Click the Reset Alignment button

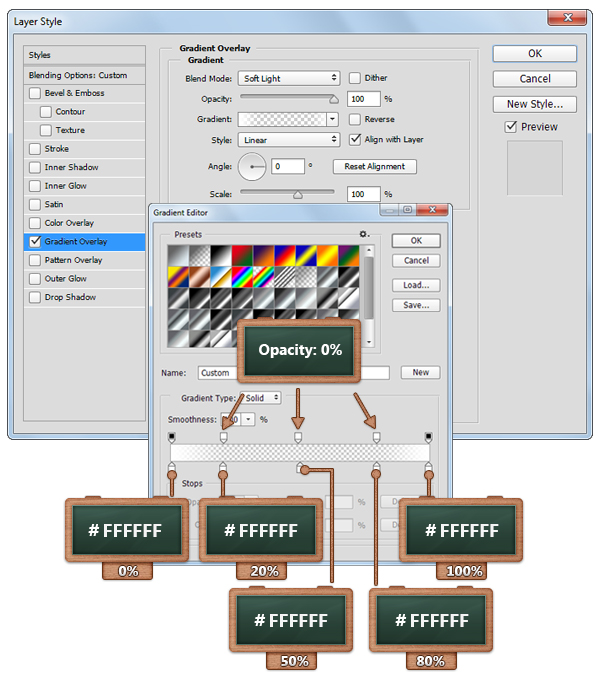click(x=376, y=166)
